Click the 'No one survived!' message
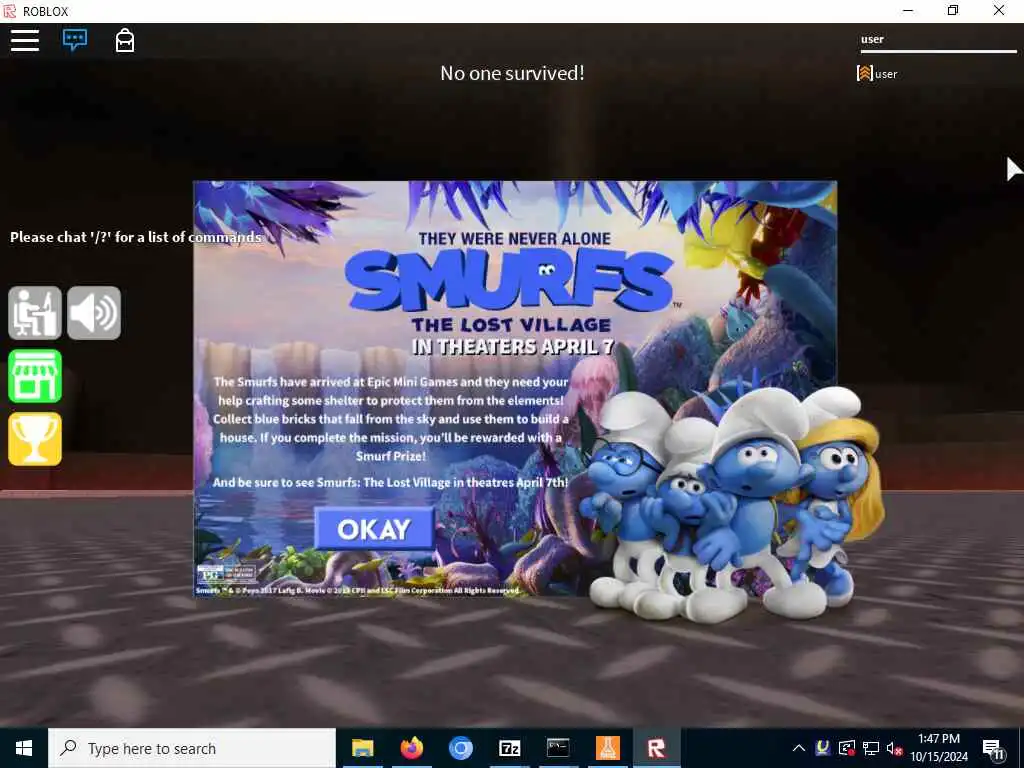This screenshot has width=1024, height=768. pos(512,73)
